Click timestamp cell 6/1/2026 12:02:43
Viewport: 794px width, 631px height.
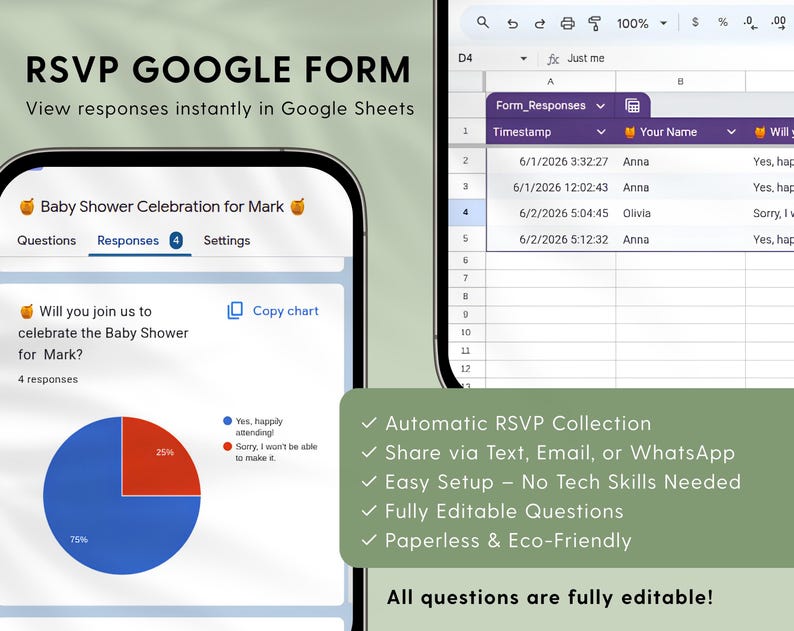[x=551, y=187]
